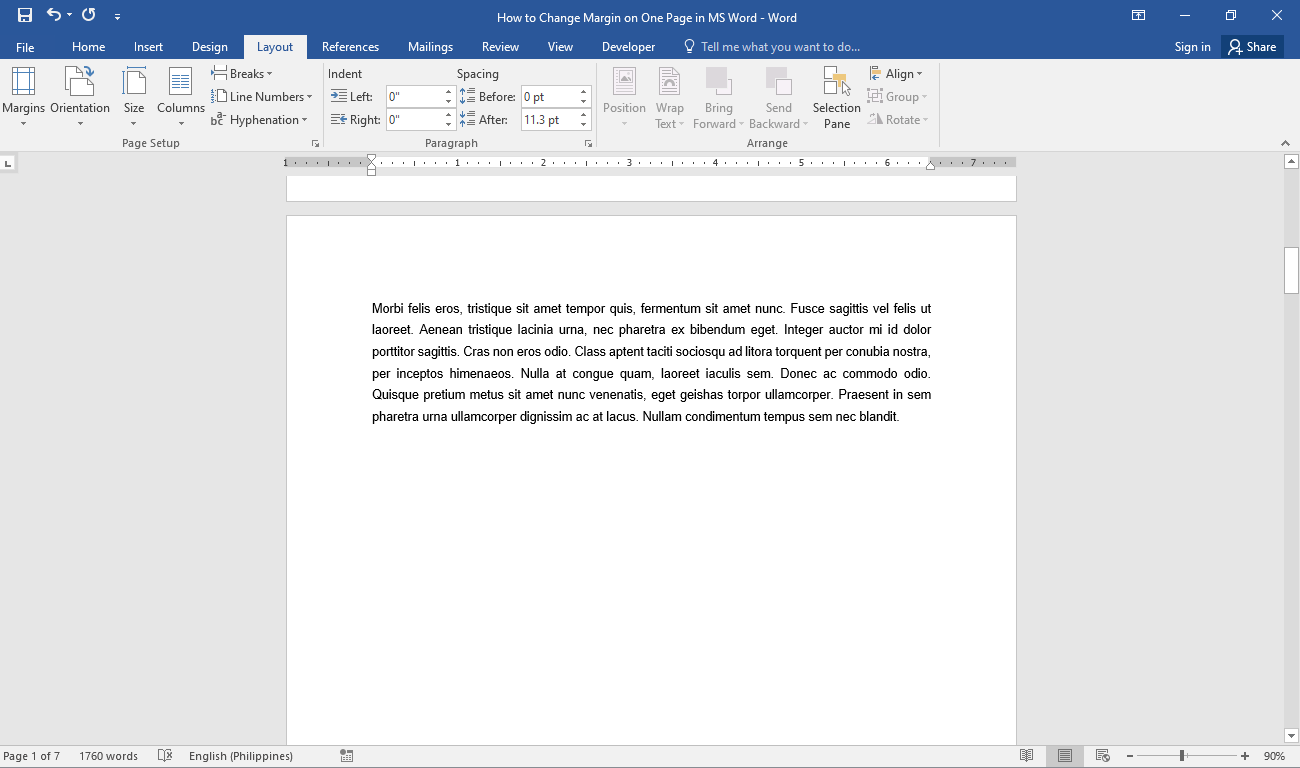The width and height of the screenshot is (1300, 768).
Task: Click the Spacing After input field
Action: click(x=548, y=119)
